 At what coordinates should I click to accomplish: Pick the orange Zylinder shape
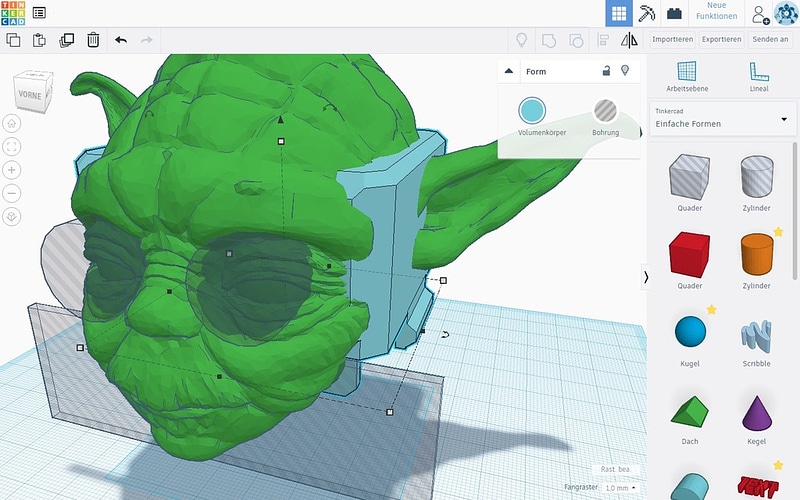(x=757, y=255)
